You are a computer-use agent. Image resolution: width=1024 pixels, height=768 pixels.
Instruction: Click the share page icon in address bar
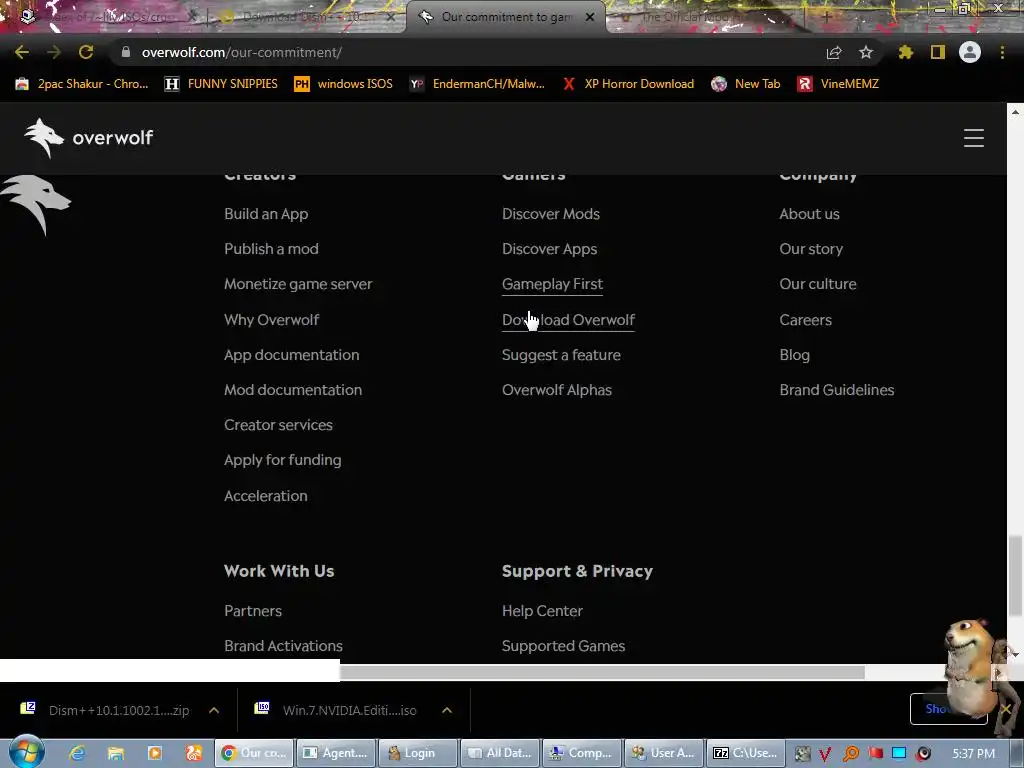834,52
